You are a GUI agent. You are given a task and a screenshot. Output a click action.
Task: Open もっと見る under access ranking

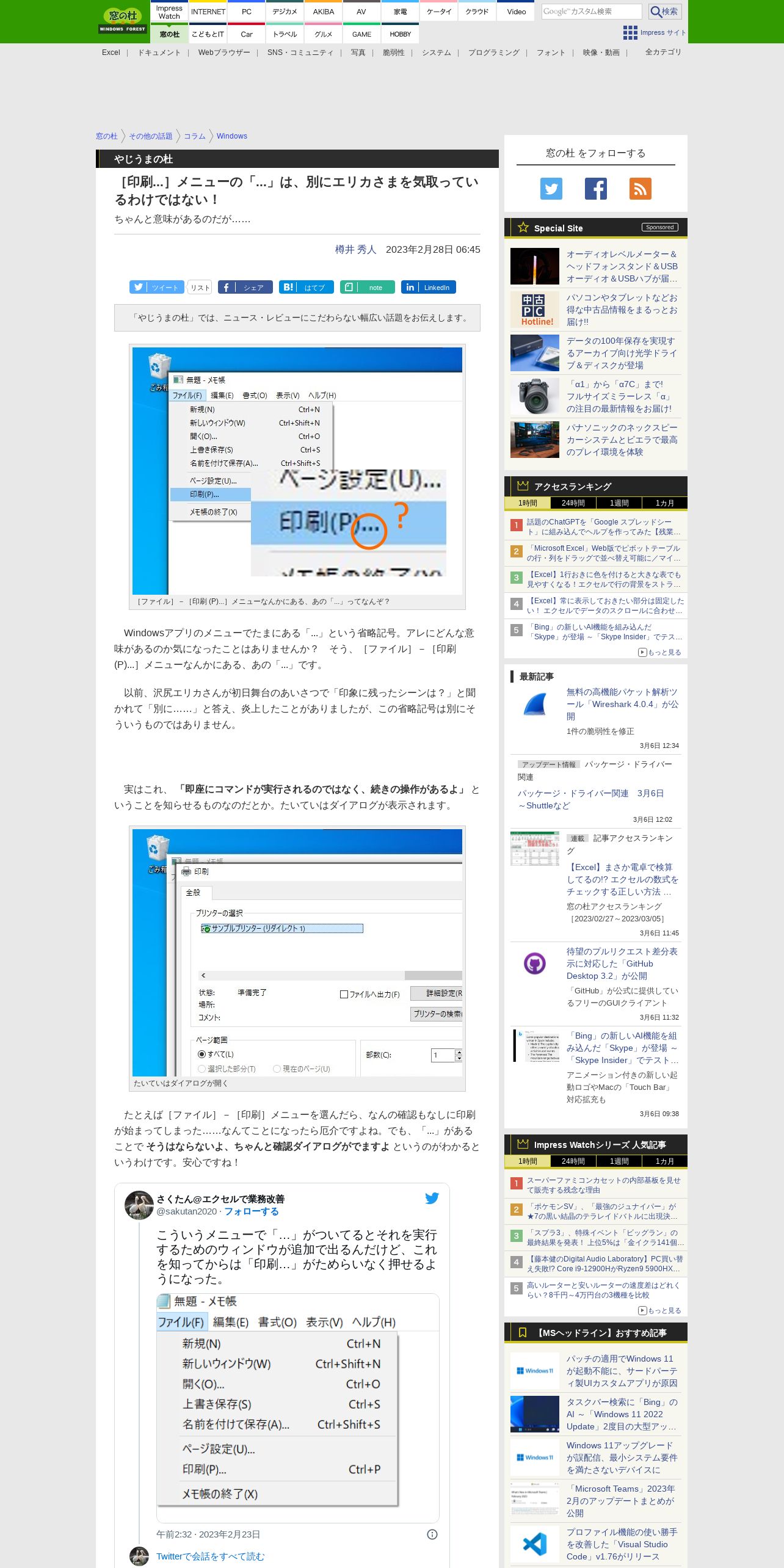pos(660,652)
